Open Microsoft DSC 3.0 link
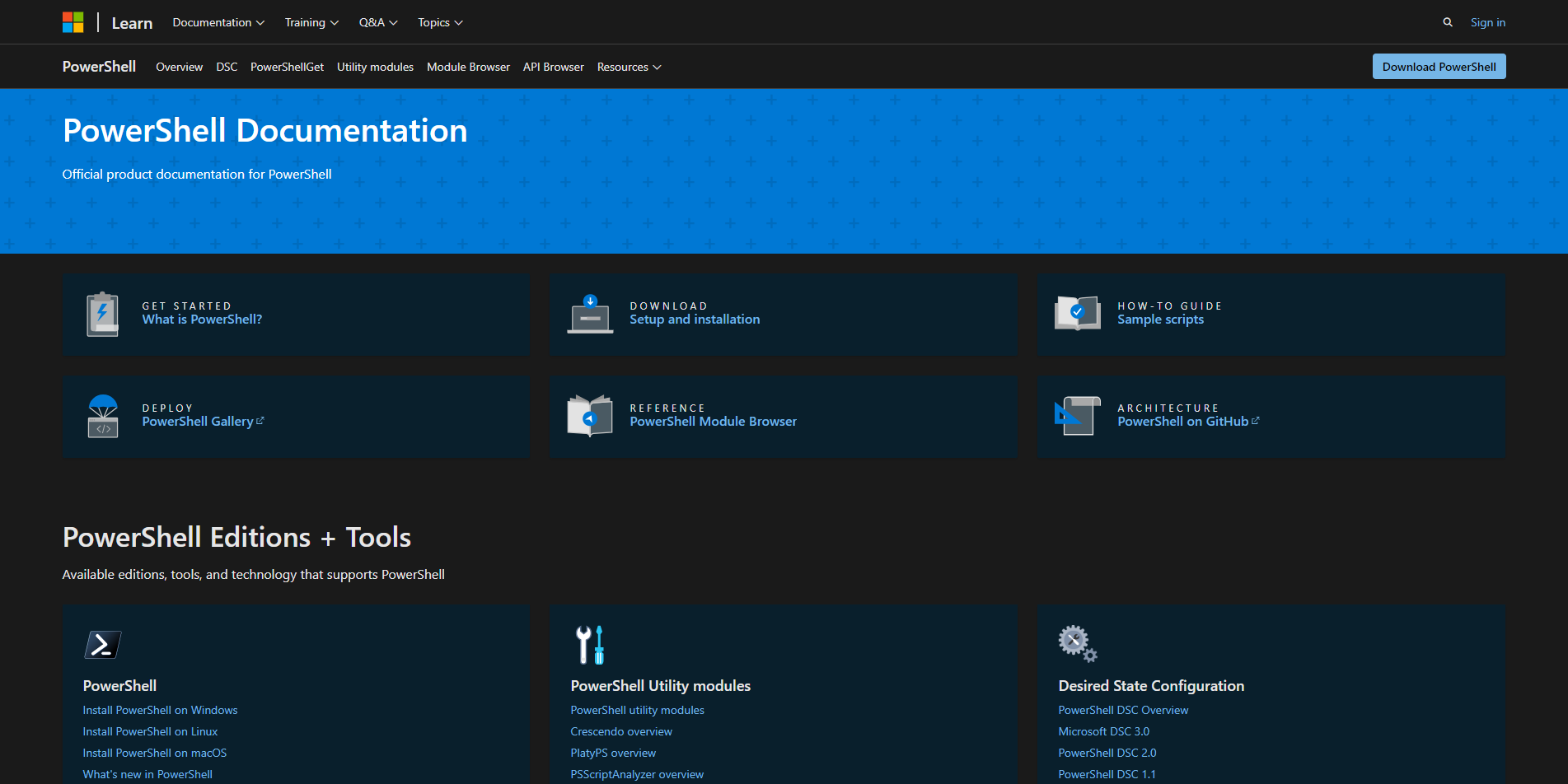 pos(1103,731)
